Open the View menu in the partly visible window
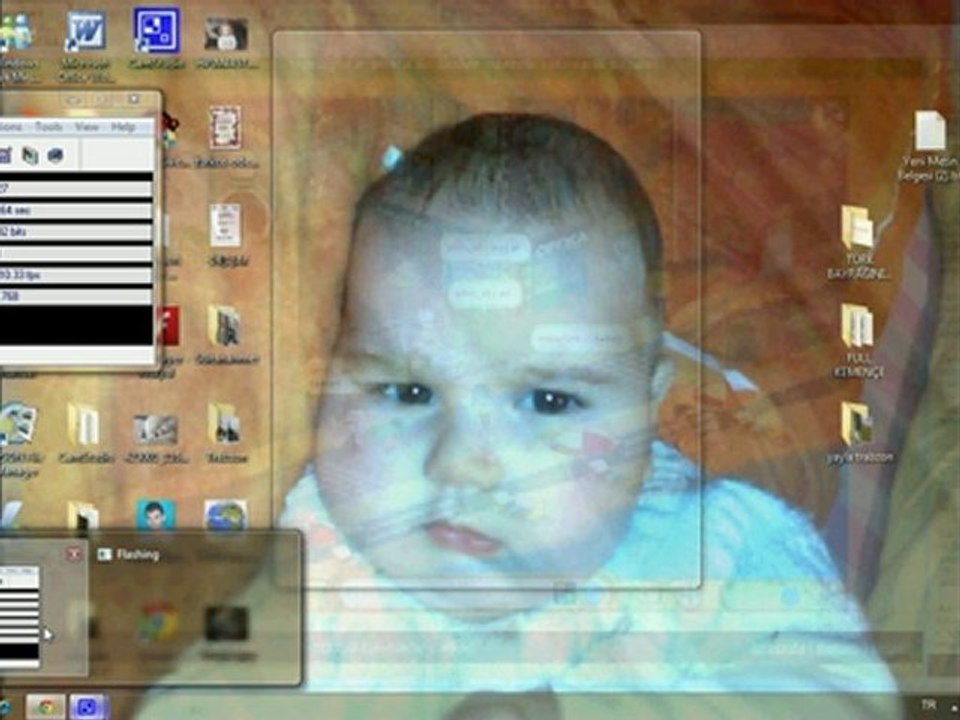This screenshot has height=720, width=960. [86, 127]
